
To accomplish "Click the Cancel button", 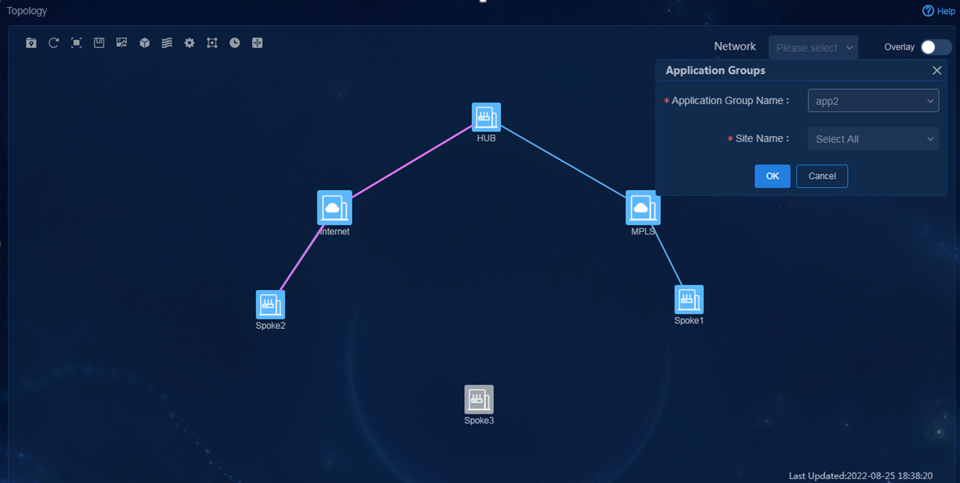I will [822, 176].
